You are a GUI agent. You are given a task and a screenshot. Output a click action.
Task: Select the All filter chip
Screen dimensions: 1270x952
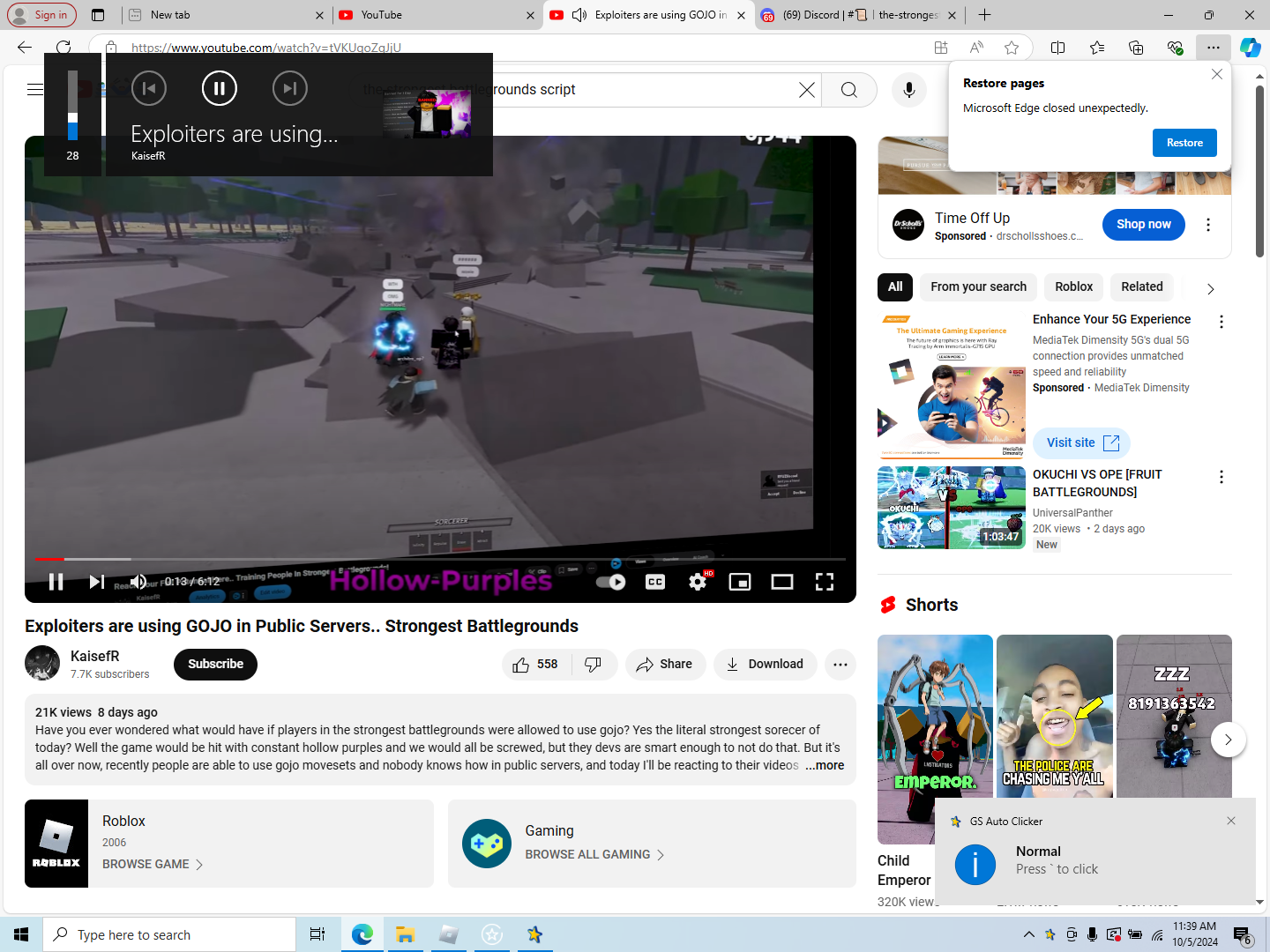[x=895, y=287]
